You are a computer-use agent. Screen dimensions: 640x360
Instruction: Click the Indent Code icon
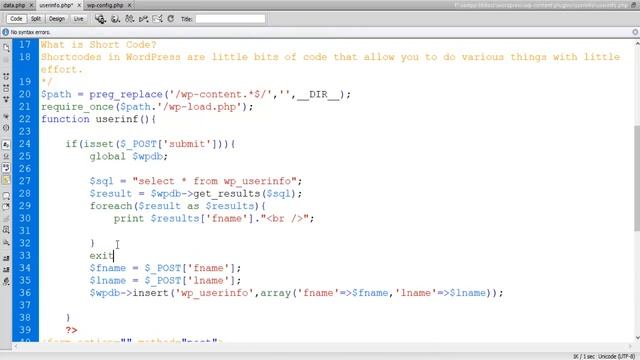tap(6, 258)
